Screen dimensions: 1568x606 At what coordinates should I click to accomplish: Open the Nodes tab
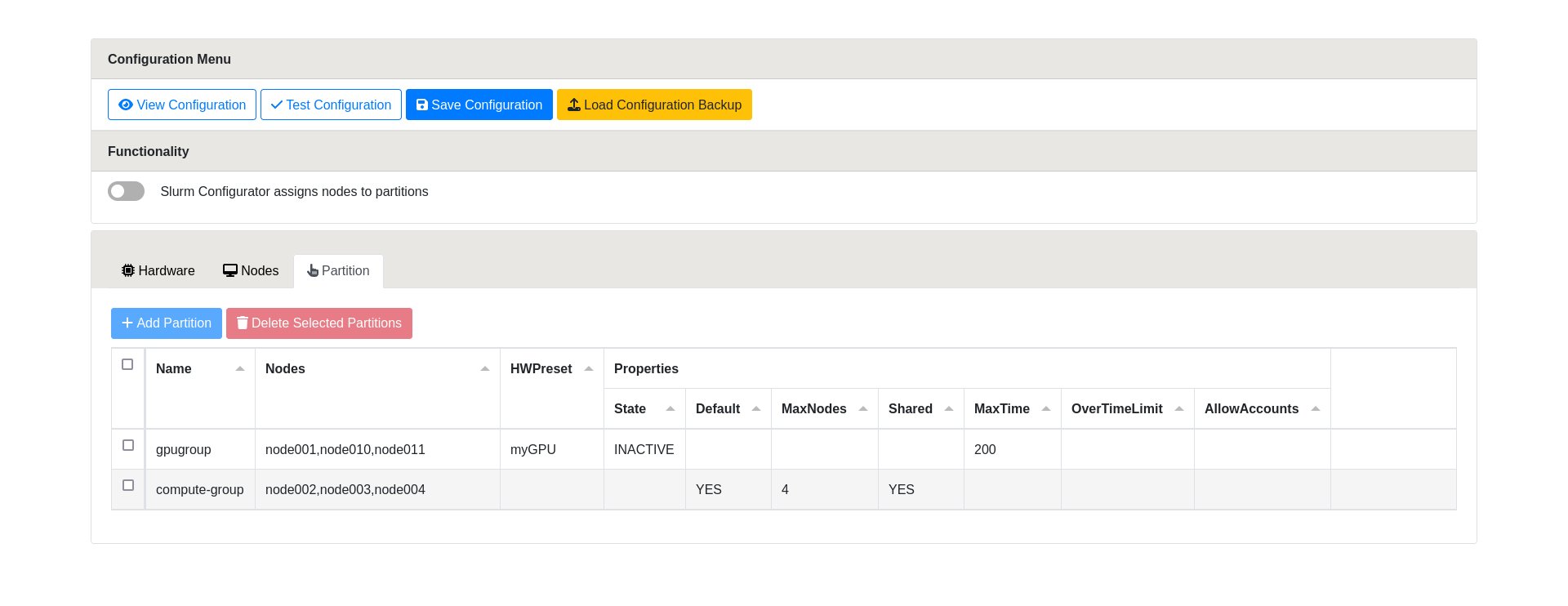(x=251, y=271)
